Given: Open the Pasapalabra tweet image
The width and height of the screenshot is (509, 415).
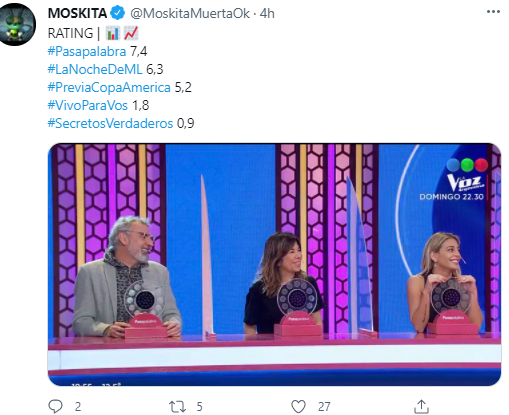Looking at the screenshot, I should [274, 264].
